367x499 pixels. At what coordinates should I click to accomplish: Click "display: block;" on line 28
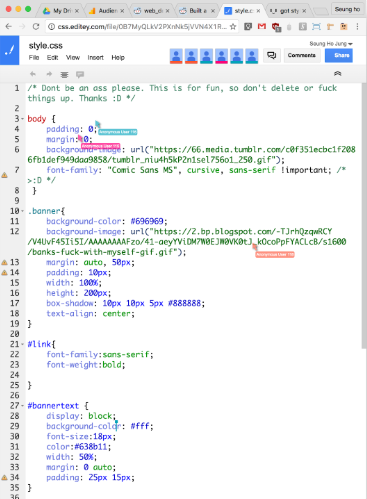click(x=81, y=416)
